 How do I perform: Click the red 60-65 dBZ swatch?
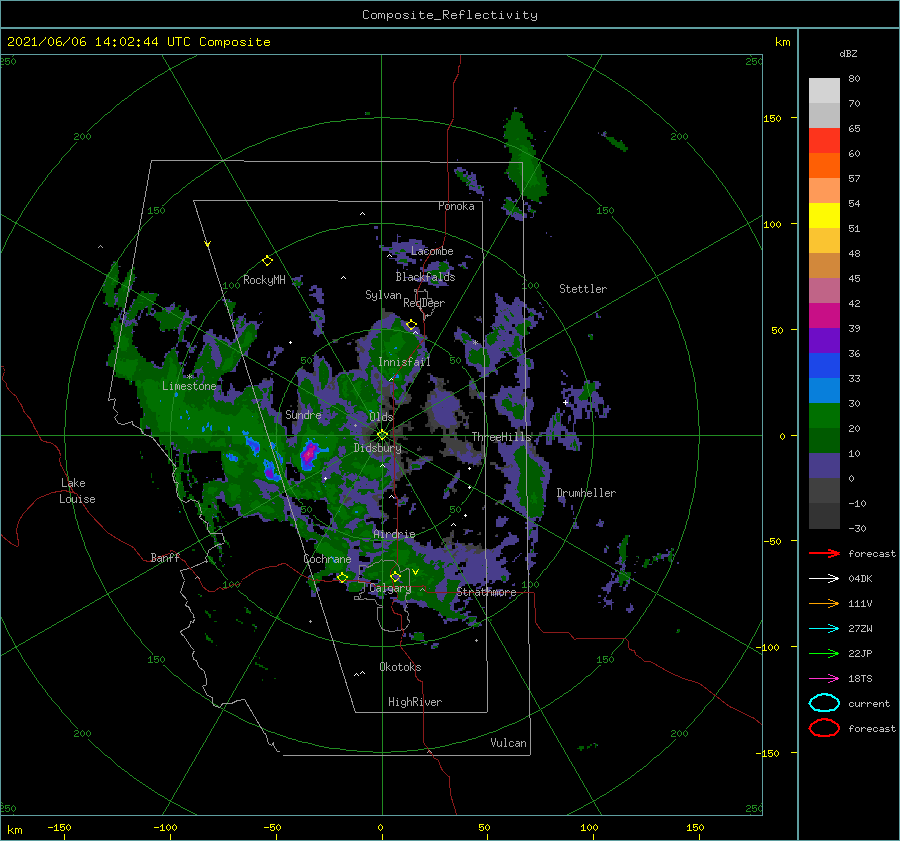824,141
